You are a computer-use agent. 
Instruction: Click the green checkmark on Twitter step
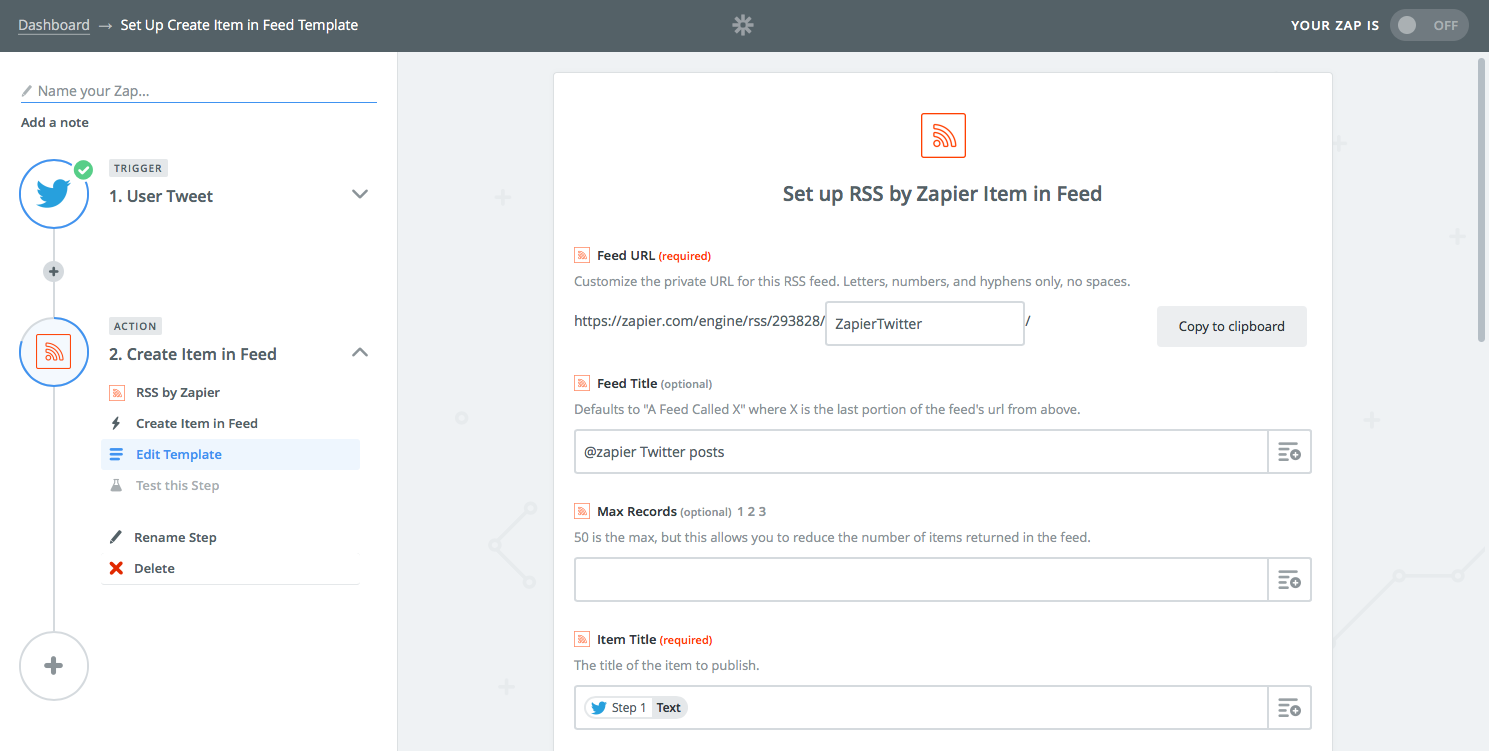pos(83,170)
